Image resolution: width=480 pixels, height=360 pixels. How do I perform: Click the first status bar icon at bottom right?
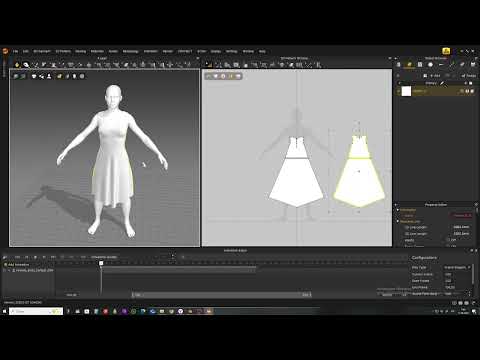[x=454, y=303]
